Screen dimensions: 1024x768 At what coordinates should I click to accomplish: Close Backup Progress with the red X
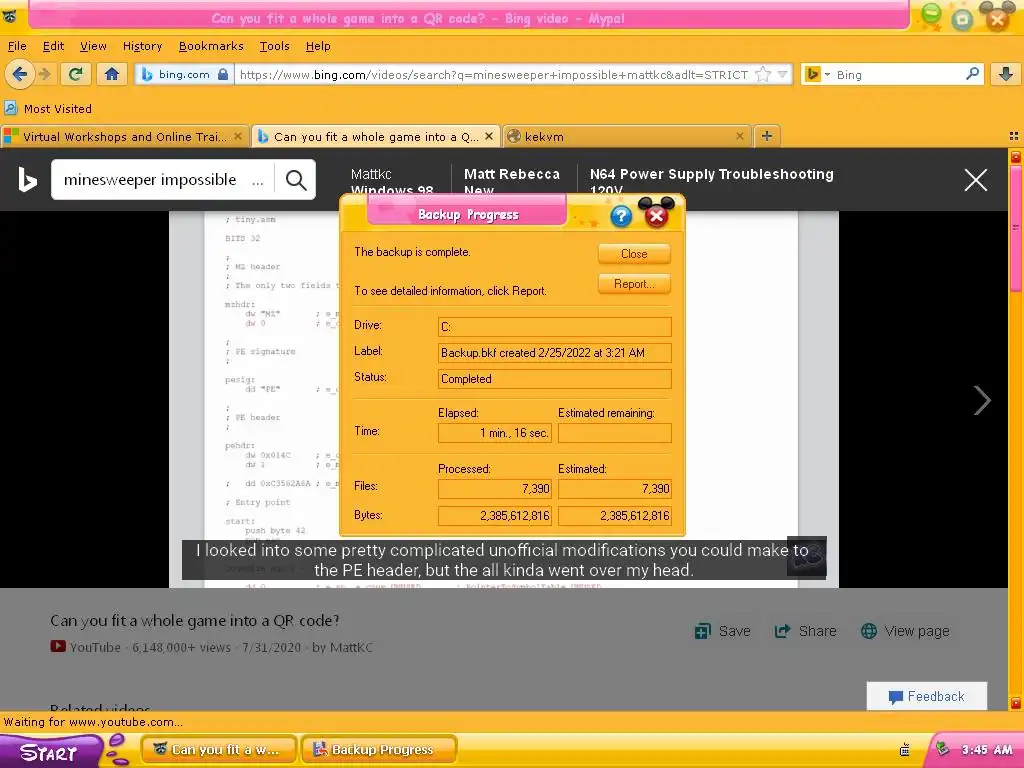656,215
